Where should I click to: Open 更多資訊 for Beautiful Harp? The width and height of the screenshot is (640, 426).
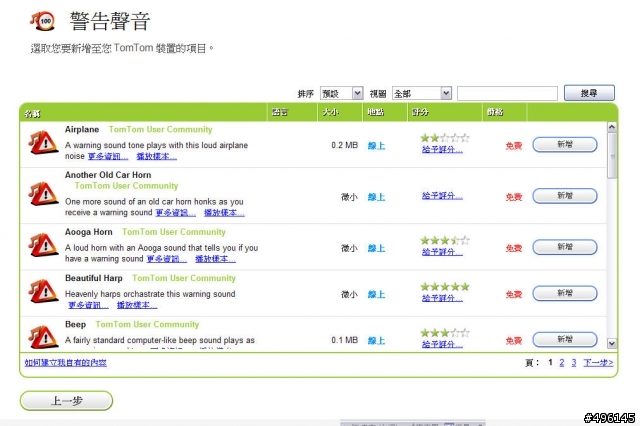tap(88, 305)
